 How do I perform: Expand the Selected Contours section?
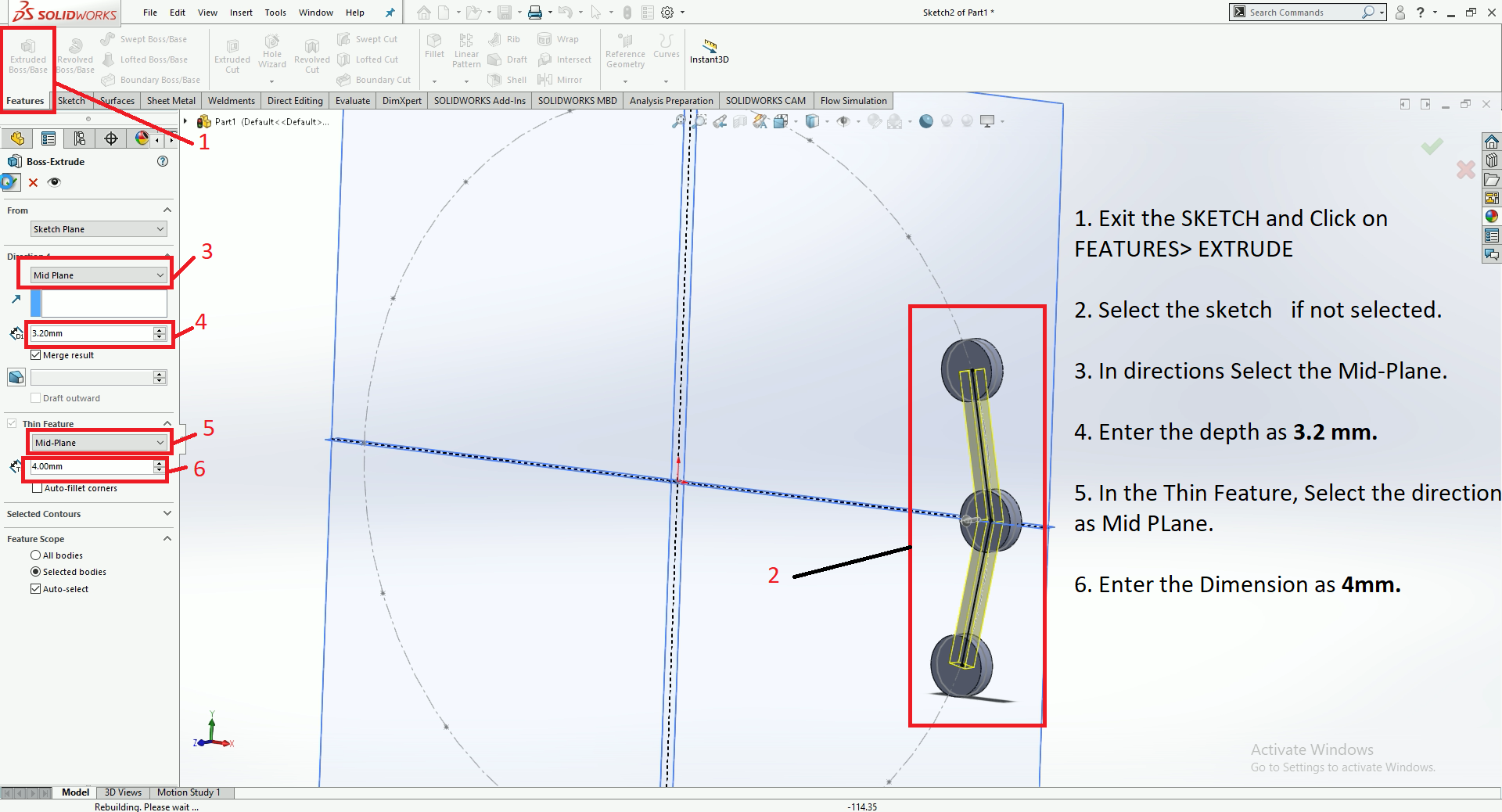point(167,514)
